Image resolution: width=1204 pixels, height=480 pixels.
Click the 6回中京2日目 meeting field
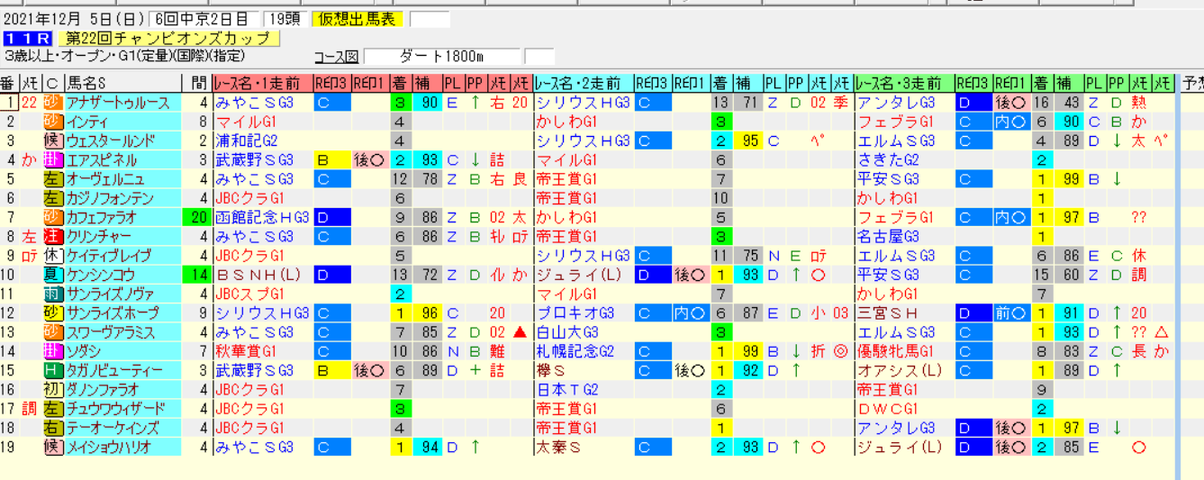click(x=206, y=19)
